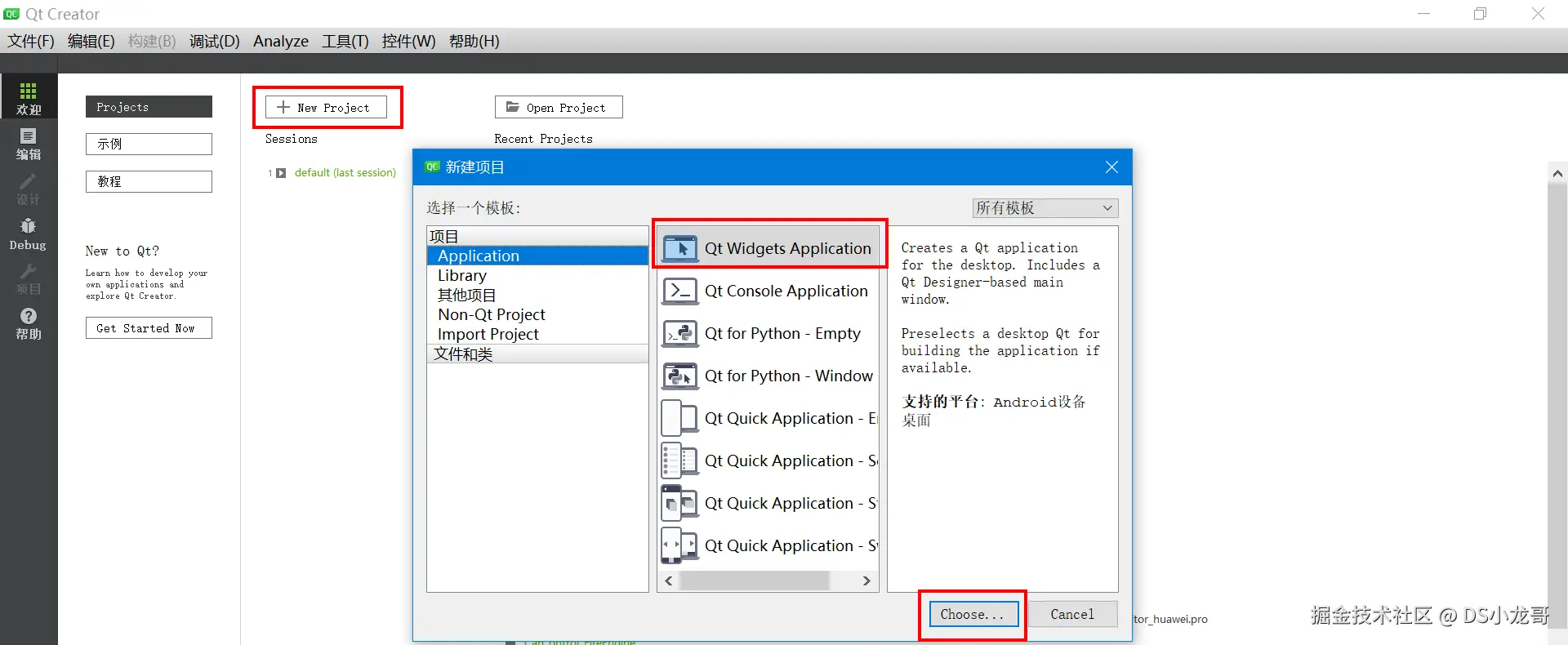
Task: Open the 工具(T) menu
Action: click(345, 41)
